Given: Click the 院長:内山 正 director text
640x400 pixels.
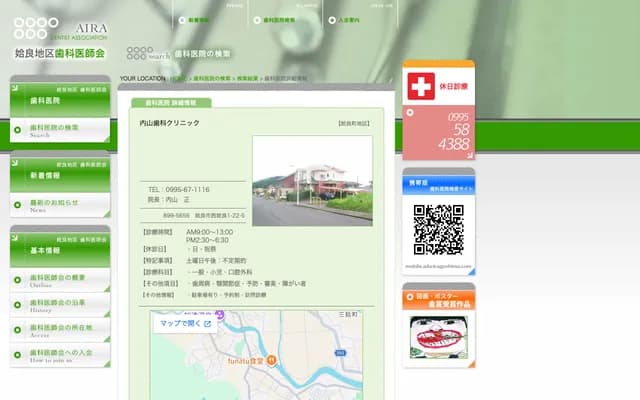Looking at the screenshot, I should tap(169, 200).
